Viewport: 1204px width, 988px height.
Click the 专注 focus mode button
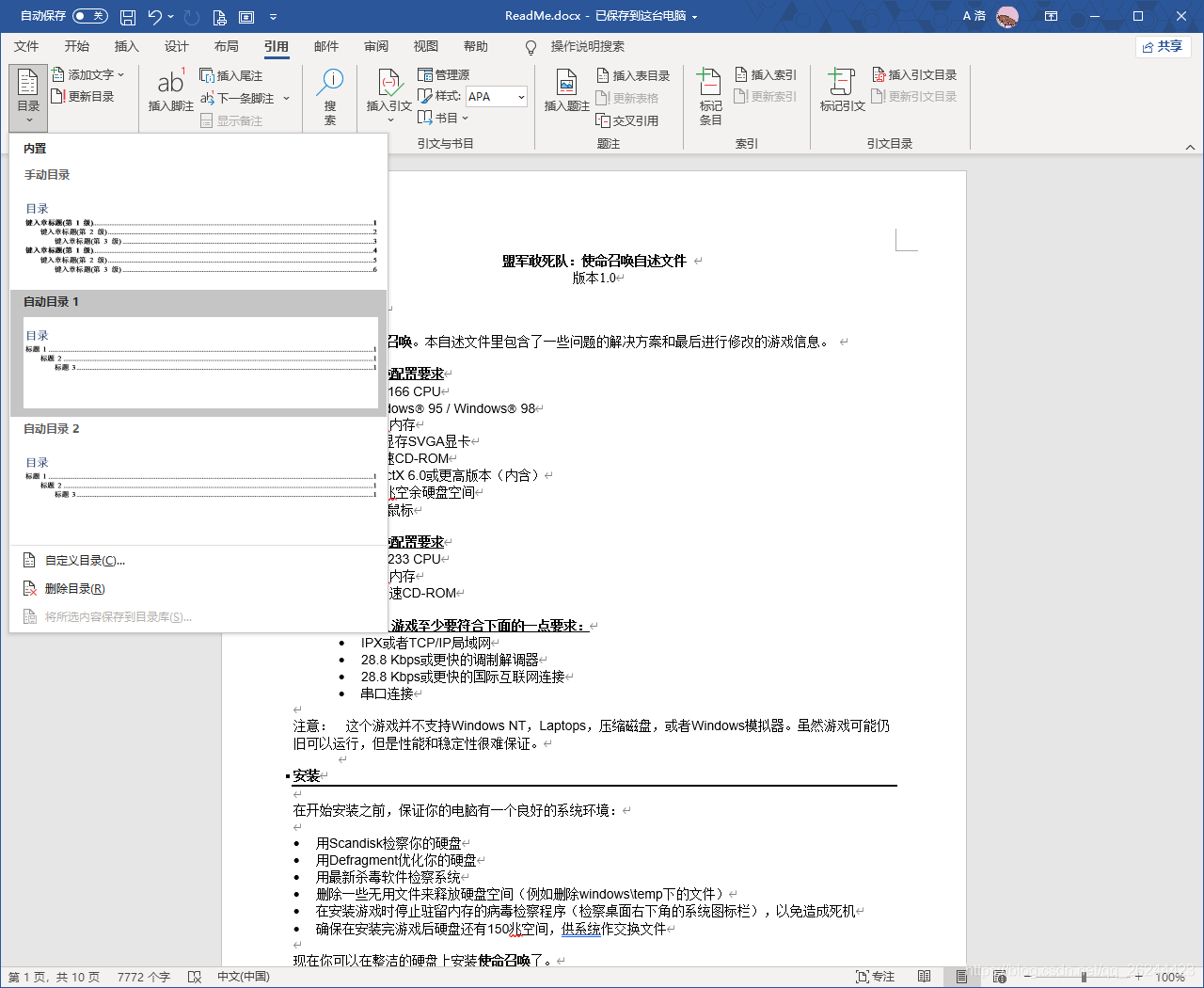click(x=875, y=977)
